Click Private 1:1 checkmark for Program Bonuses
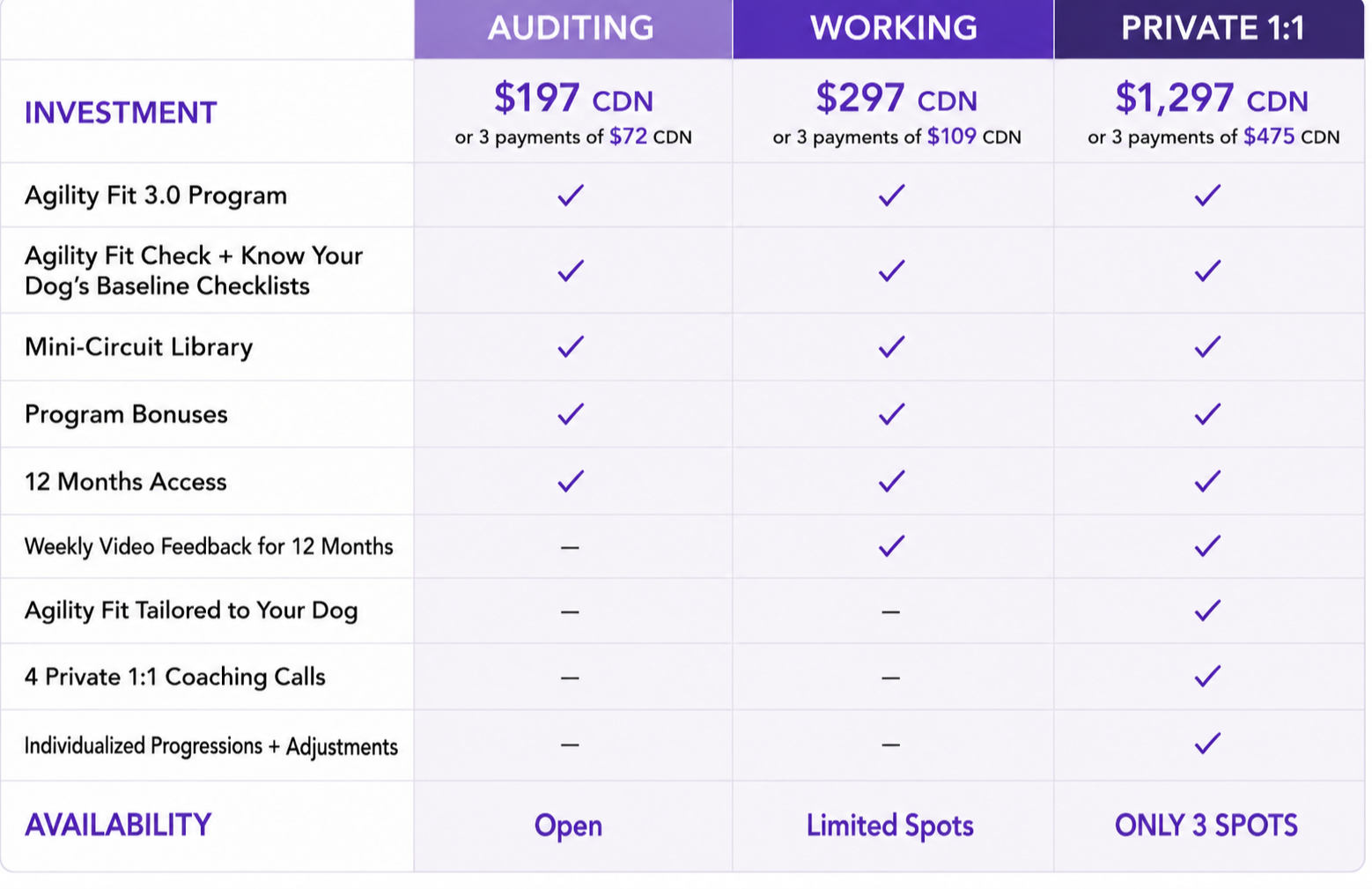Viewport: 1372px width, 889px height. (1207, 413)
